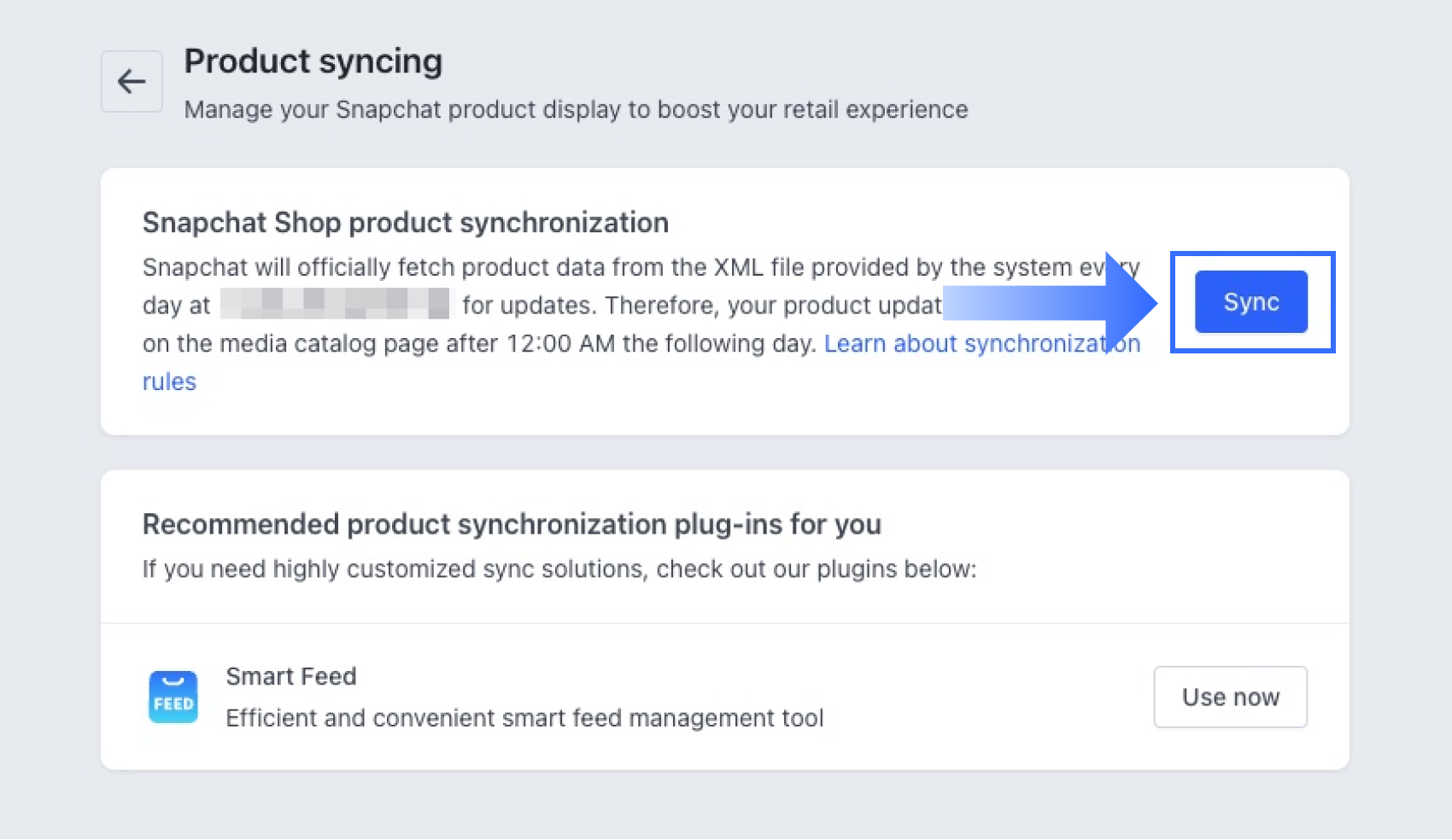Click the highly customized sync solutions sentence
1452x840 pixels.
[x=559, y=569]
